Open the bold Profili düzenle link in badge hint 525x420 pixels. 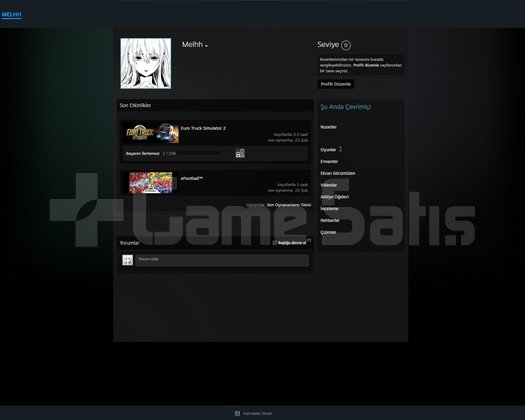click(x=366, y=65)
